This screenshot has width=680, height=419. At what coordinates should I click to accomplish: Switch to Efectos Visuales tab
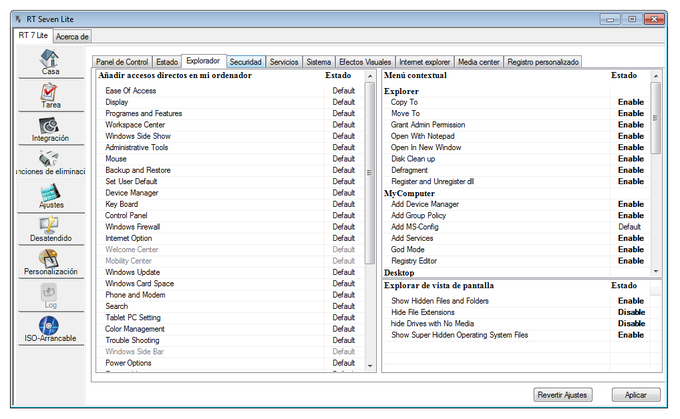[365, 62]
